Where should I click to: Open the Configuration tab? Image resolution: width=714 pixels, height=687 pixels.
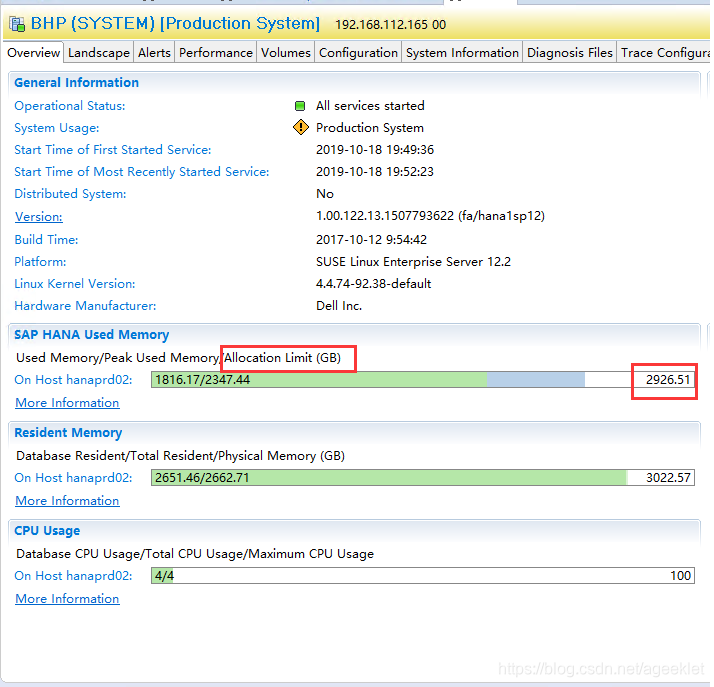358,53
